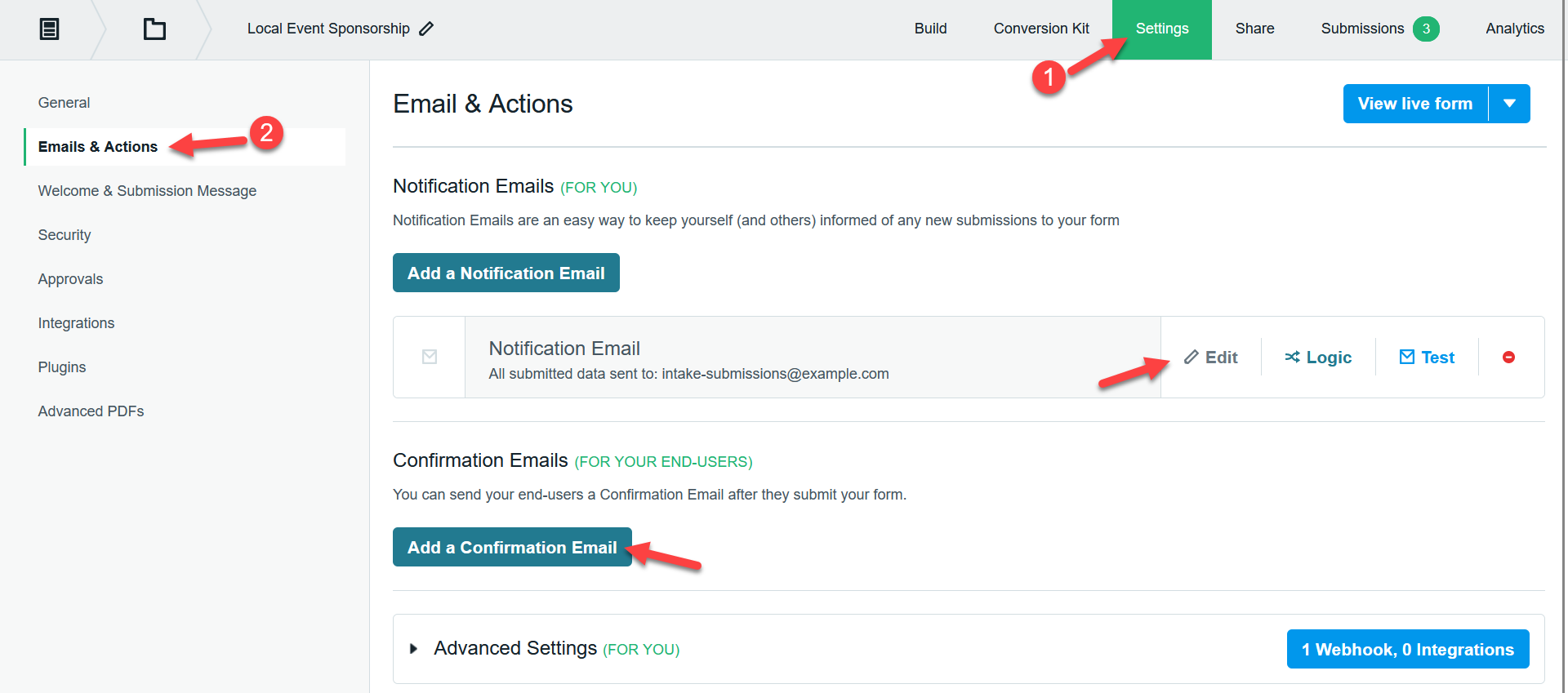Edit form name via pencil icon

[426, 29]
